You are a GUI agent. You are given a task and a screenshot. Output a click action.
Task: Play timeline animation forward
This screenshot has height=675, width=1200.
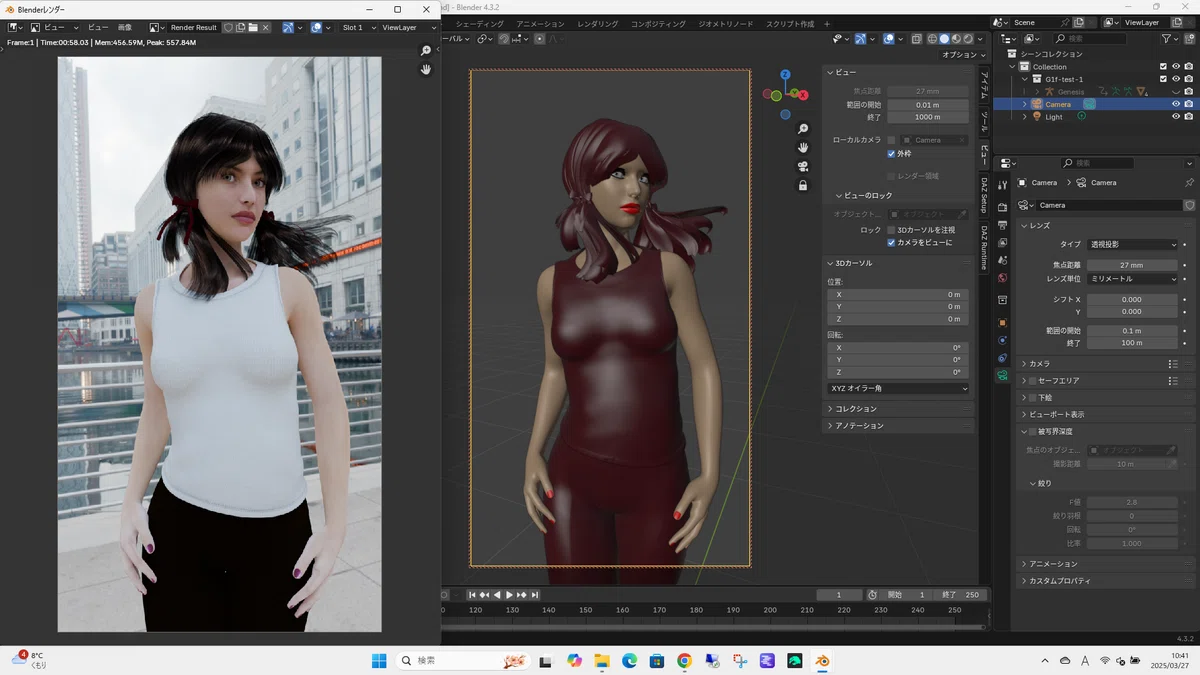pyautogui.click(x=509, y=595)
